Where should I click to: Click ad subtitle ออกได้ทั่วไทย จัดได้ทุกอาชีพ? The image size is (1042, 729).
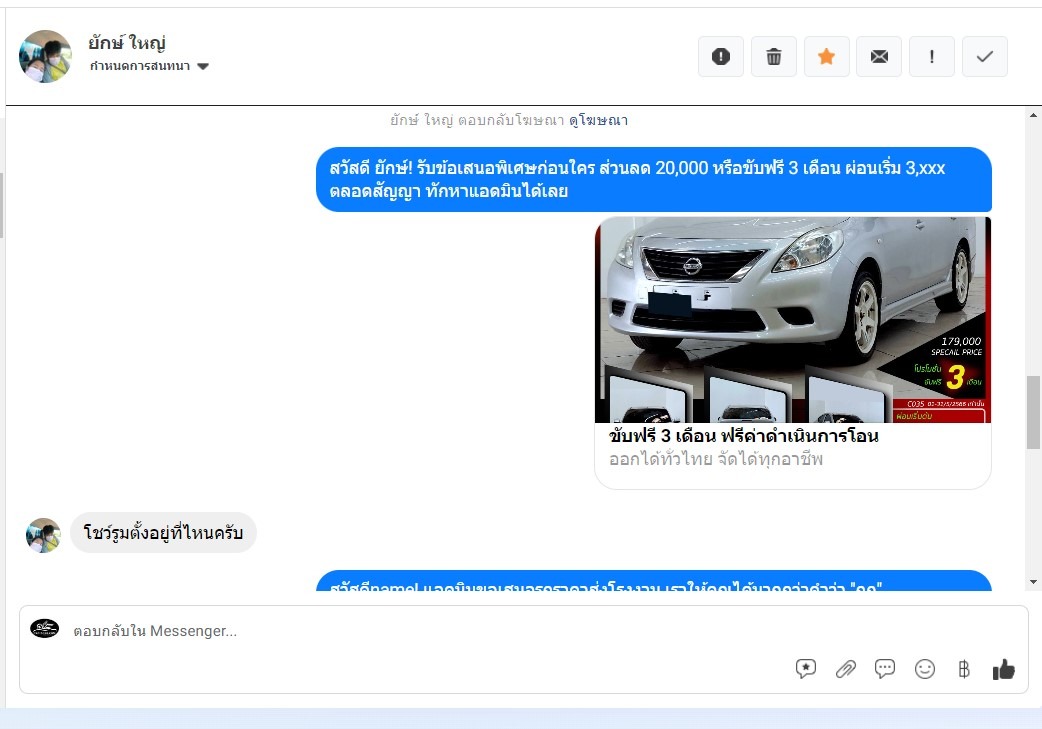pos(716,459)
